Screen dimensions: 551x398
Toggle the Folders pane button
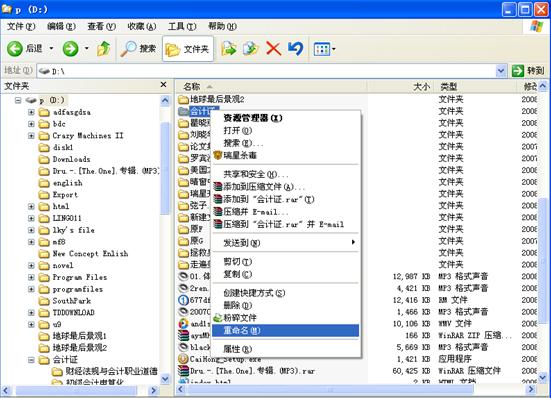(x=188, y=49)
